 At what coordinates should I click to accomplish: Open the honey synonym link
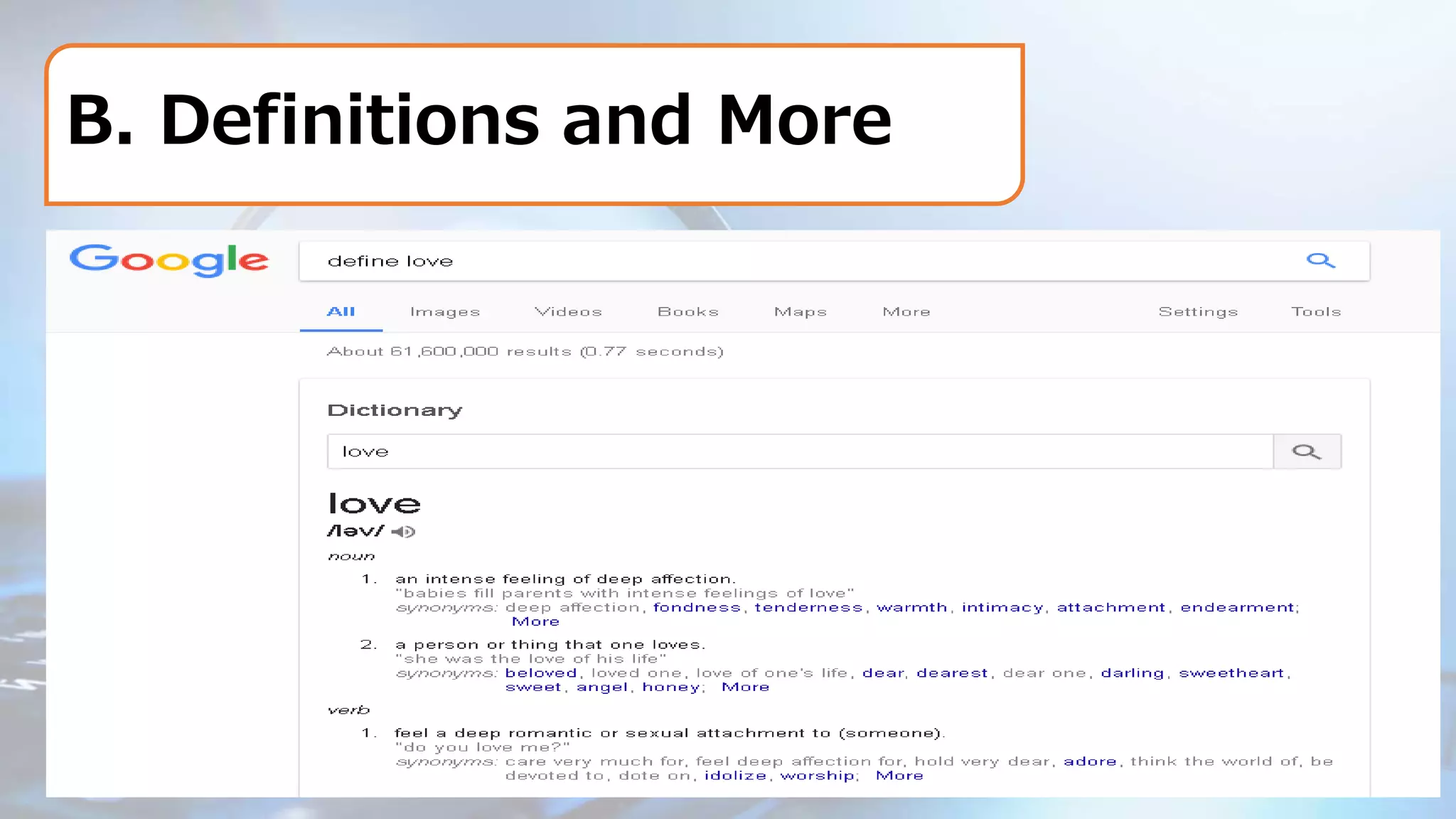(x=671, y=687)
